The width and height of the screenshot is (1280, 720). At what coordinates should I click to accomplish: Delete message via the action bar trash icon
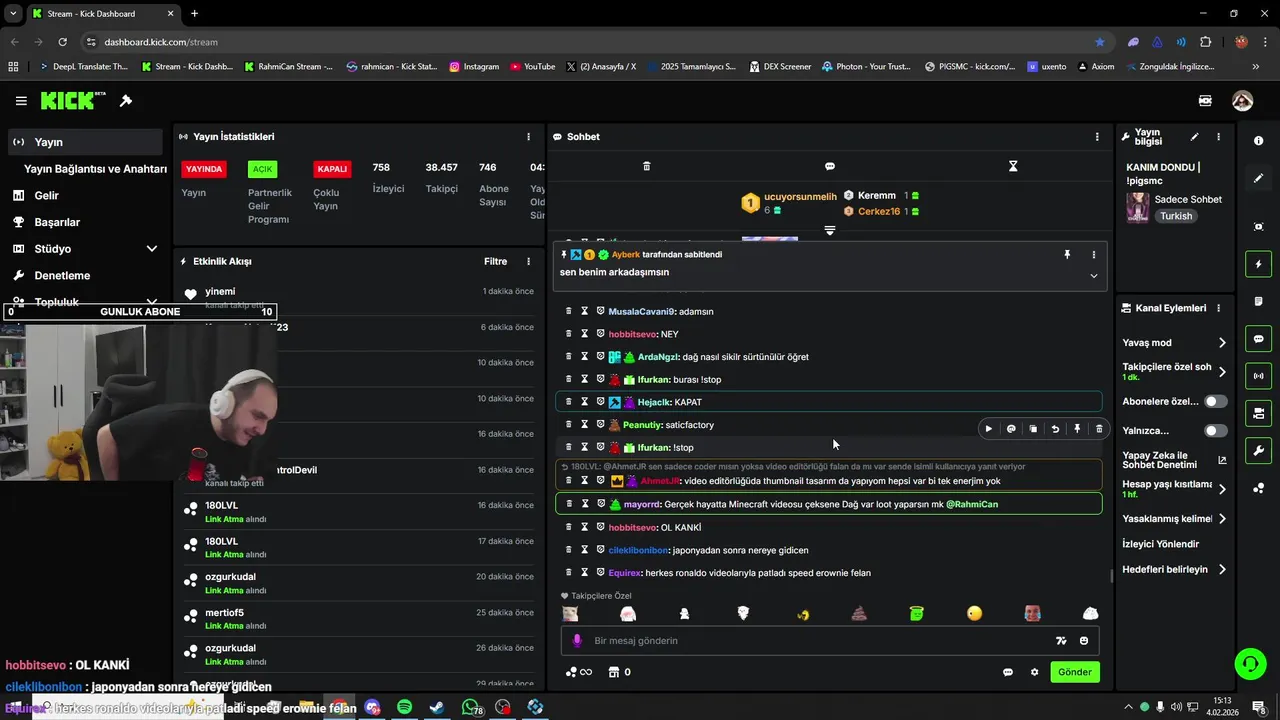(x=1099, y=429)
